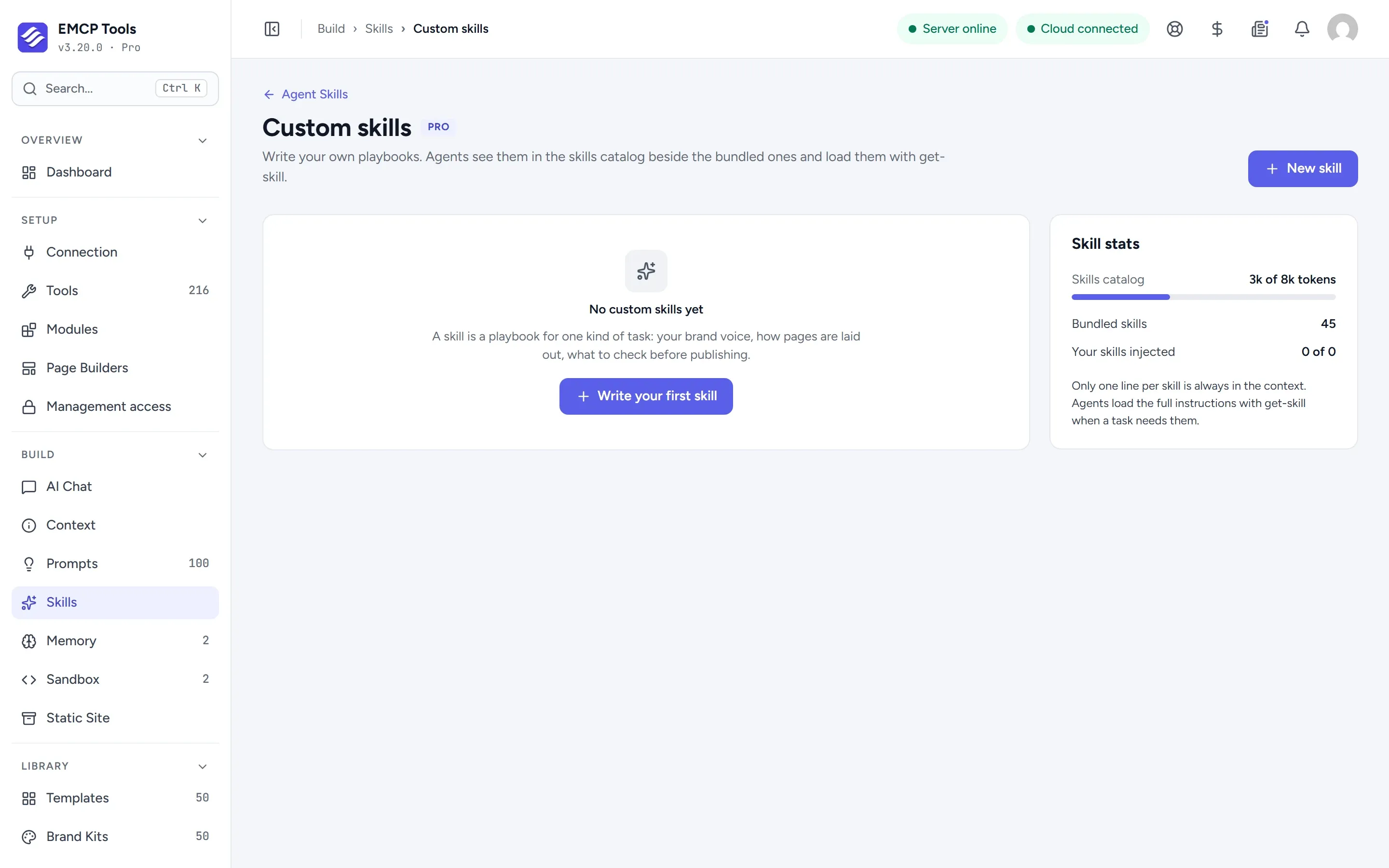Open Sandbox in sidebar

(x=115, y=679)
